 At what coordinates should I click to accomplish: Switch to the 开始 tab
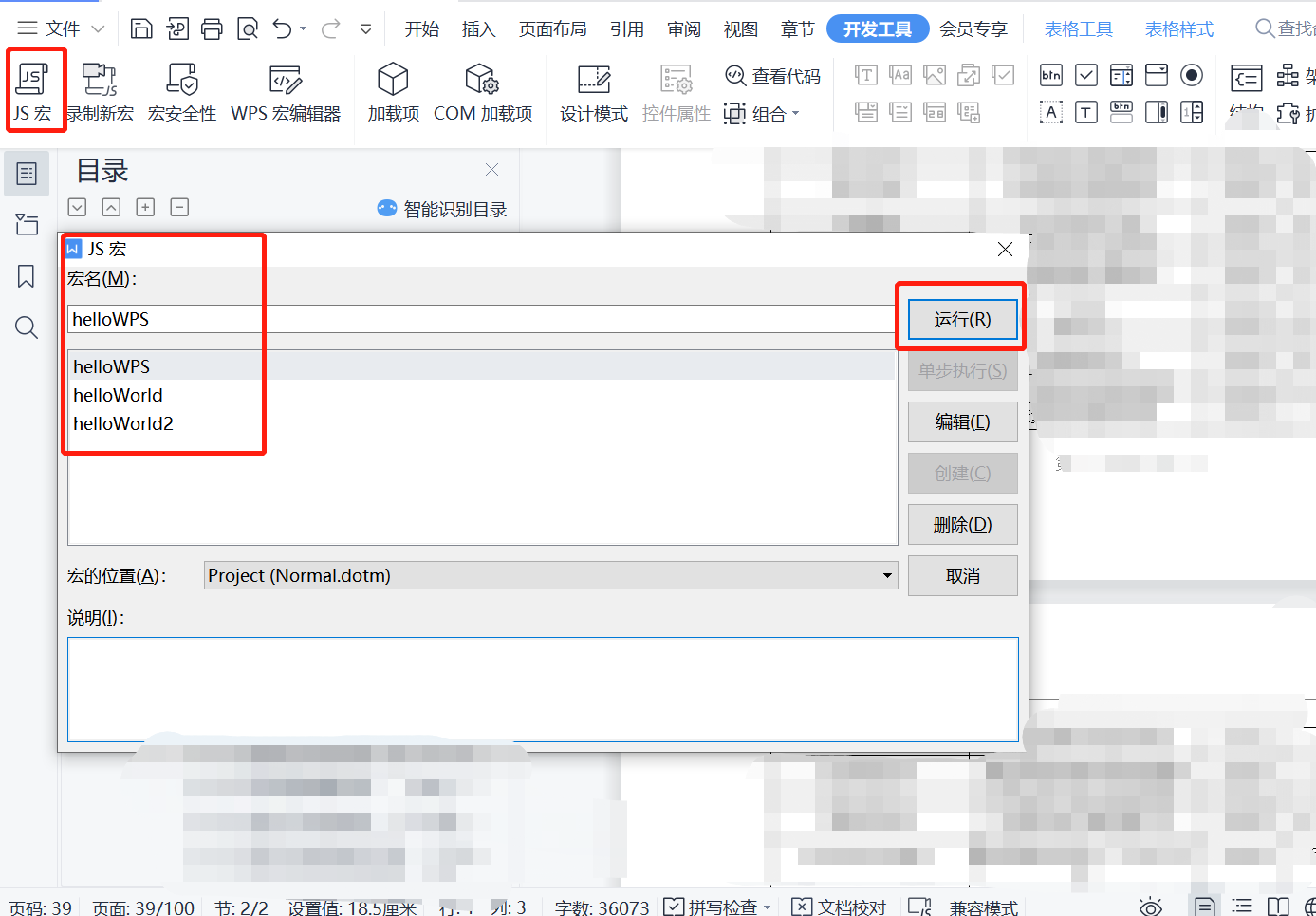[x=422, y=29]
